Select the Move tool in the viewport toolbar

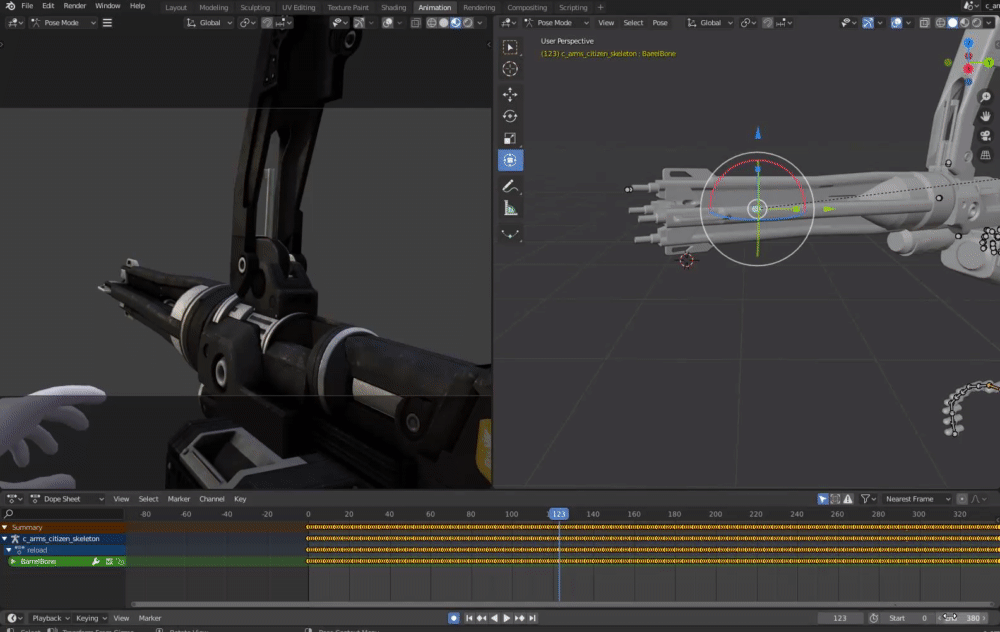pos(510,94)
